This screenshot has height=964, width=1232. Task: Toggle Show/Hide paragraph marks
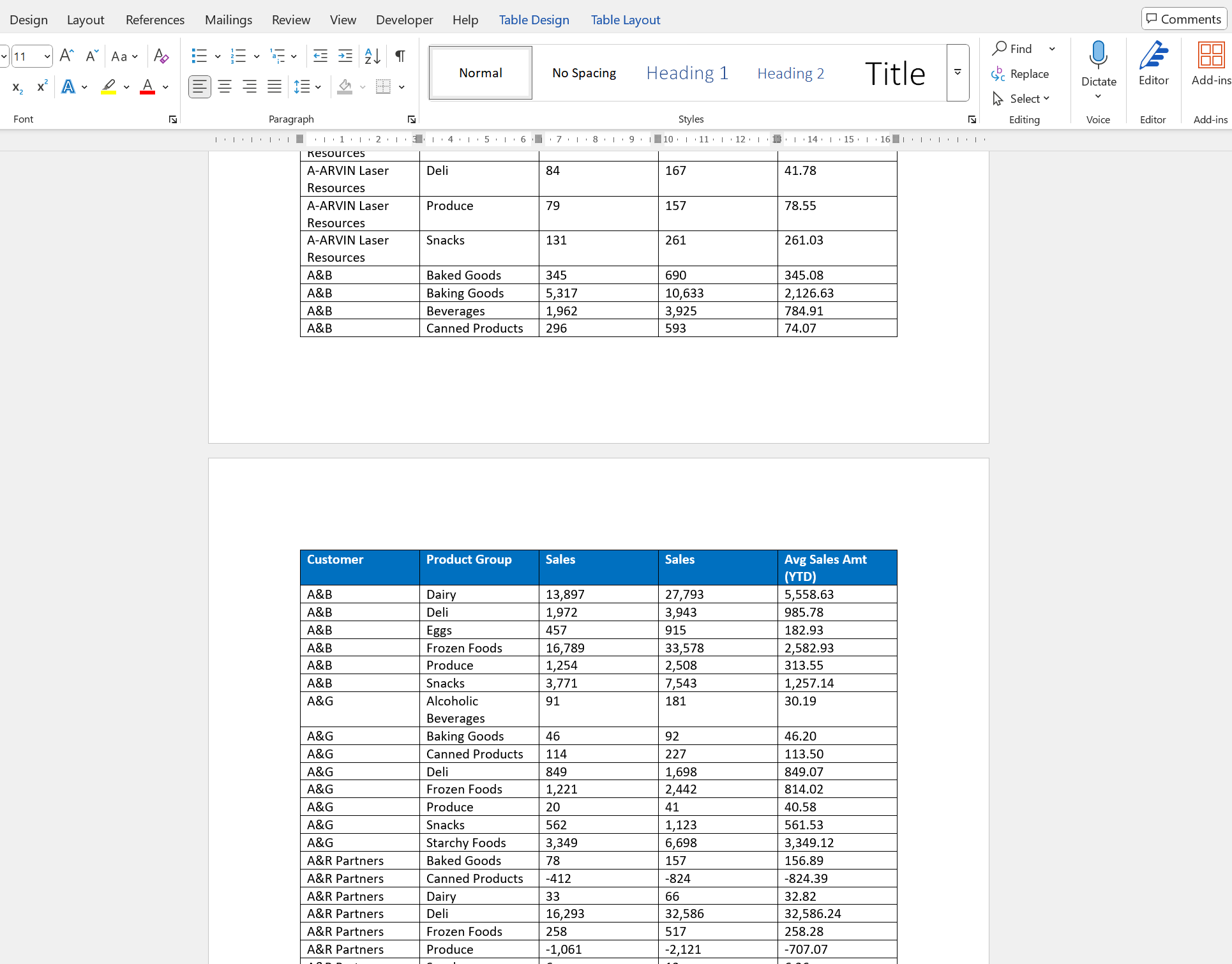pos(400,56)
